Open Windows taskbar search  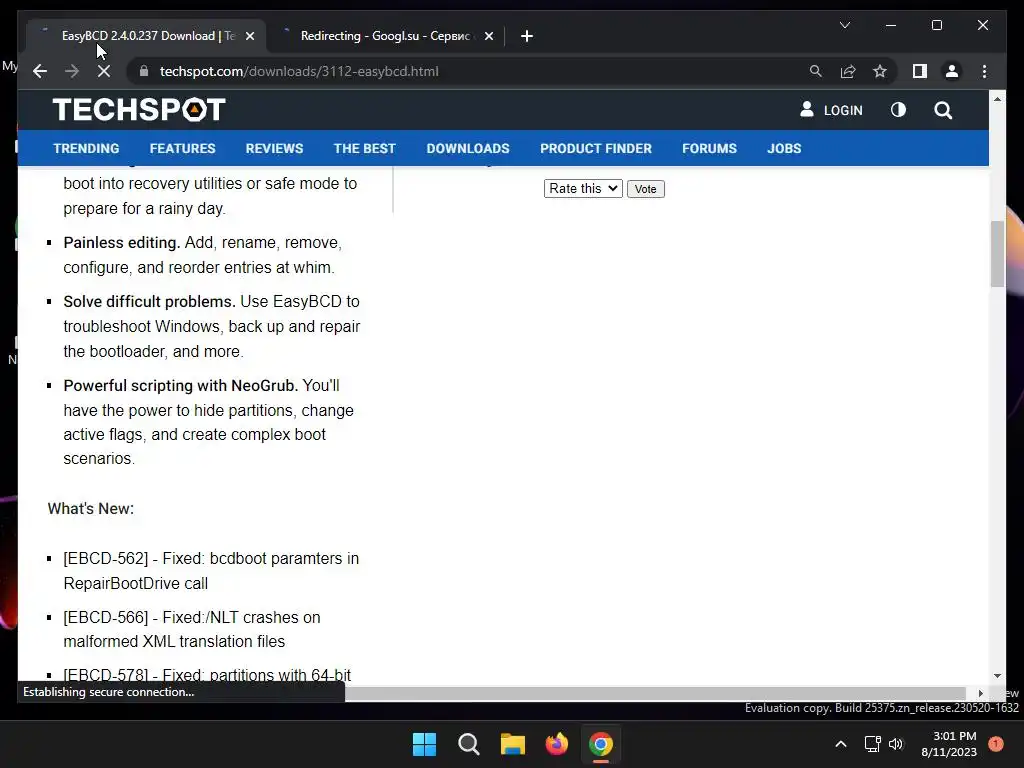point(468,744)
